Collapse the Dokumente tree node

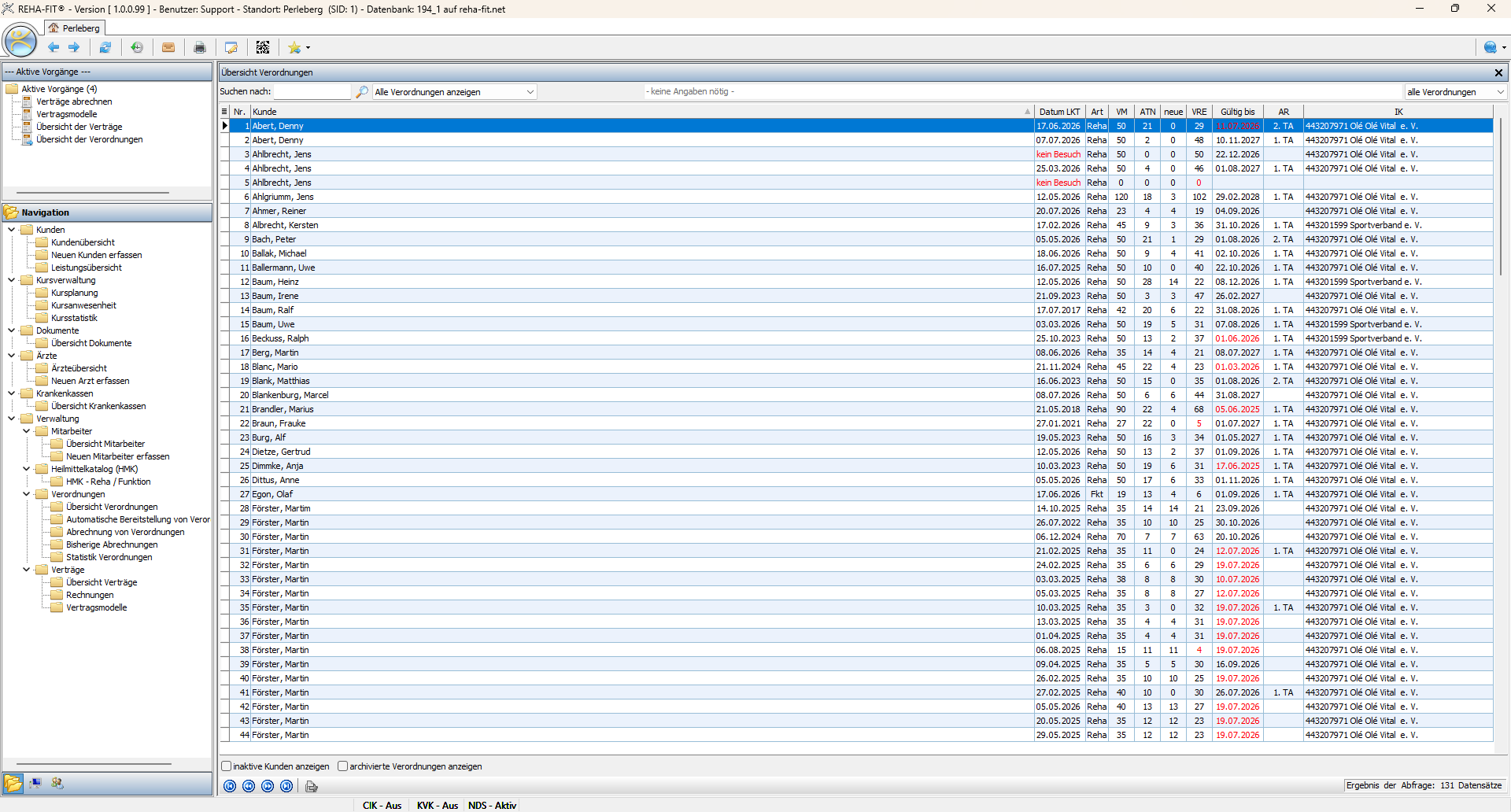click(12, 330)
